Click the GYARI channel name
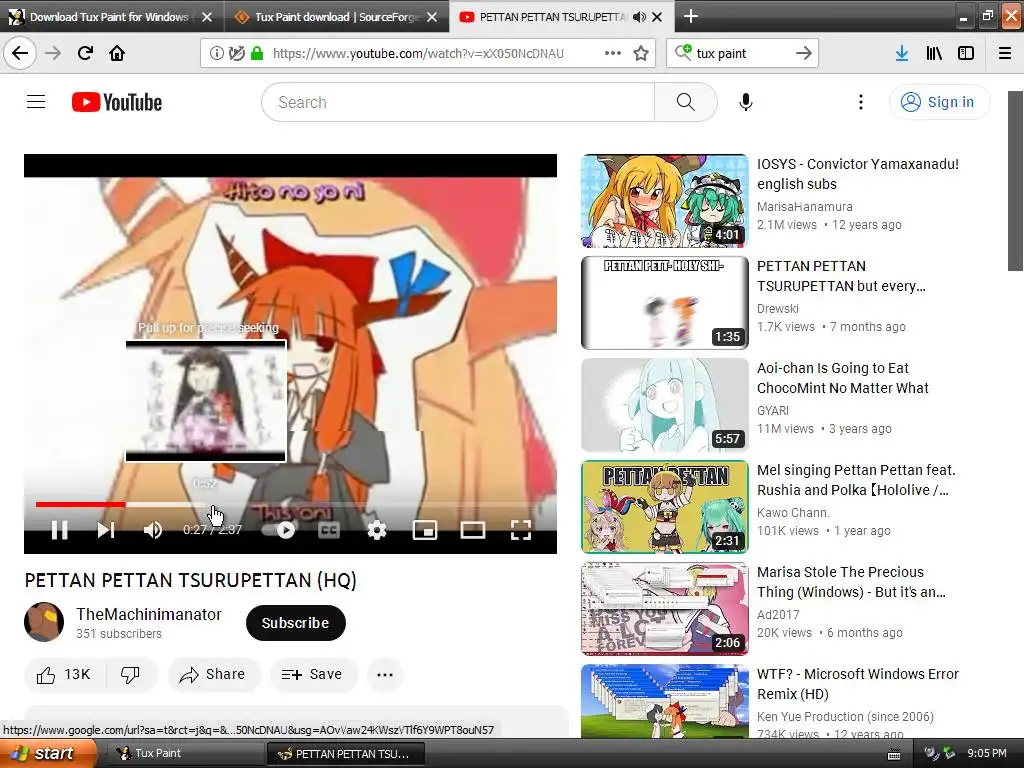1024x768 pixels. (773, 410)
